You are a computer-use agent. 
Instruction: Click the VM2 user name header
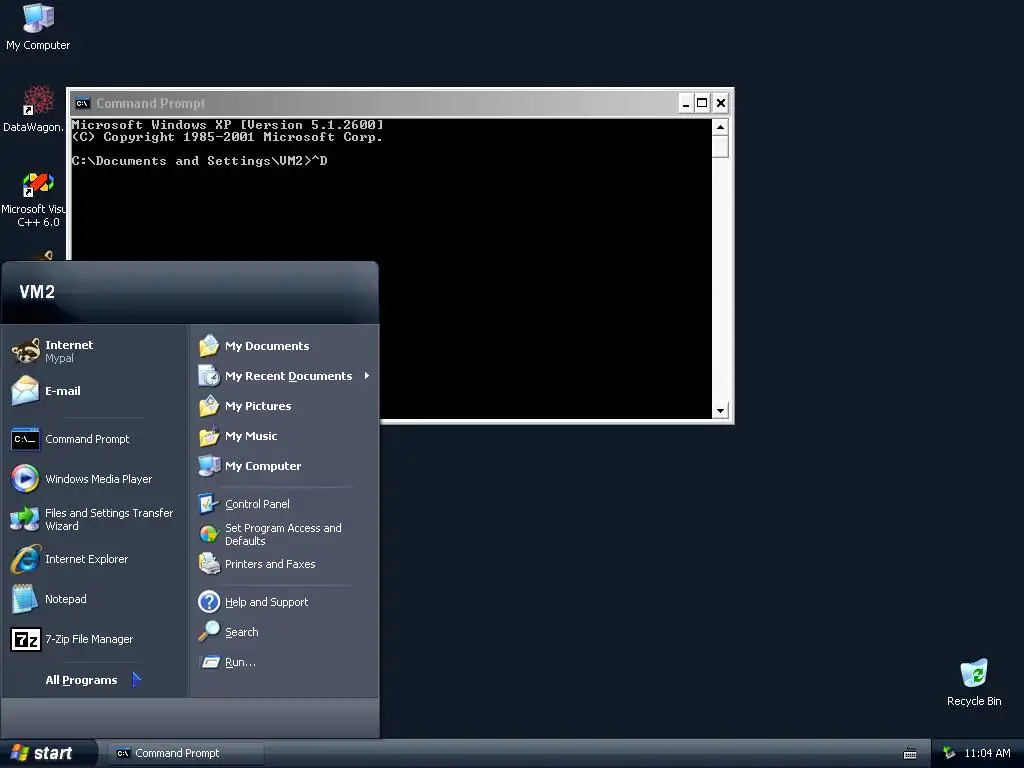[37, 291]
